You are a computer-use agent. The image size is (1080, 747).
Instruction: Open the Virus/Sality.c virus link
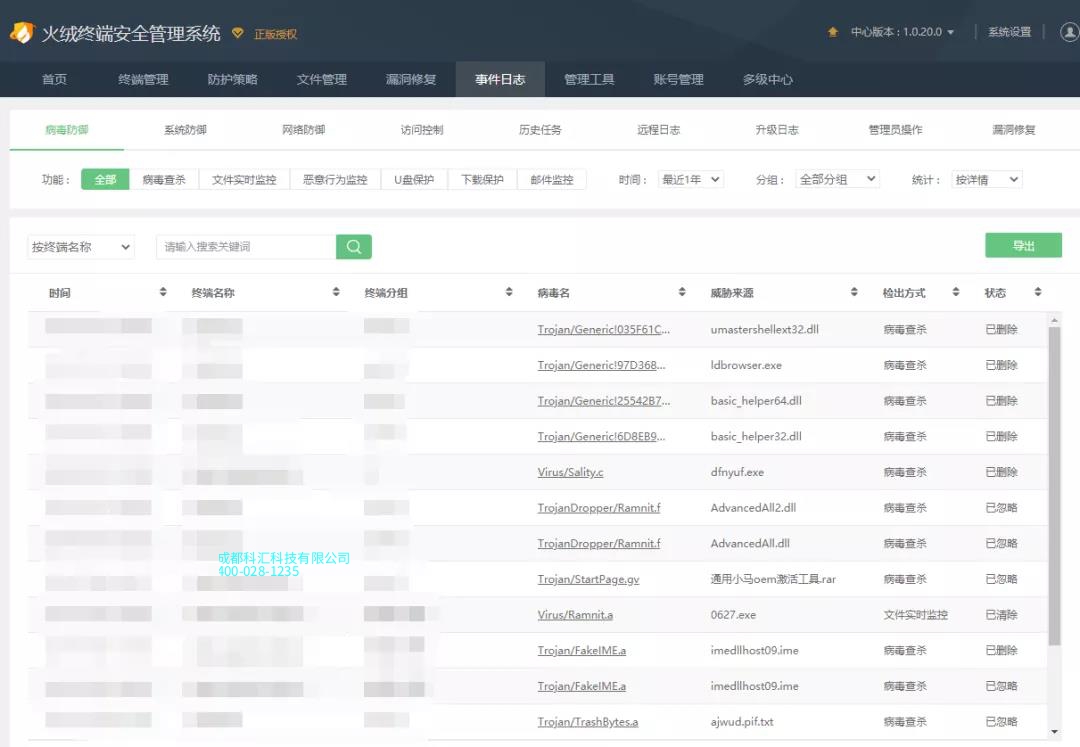click(x=570, y=472)
